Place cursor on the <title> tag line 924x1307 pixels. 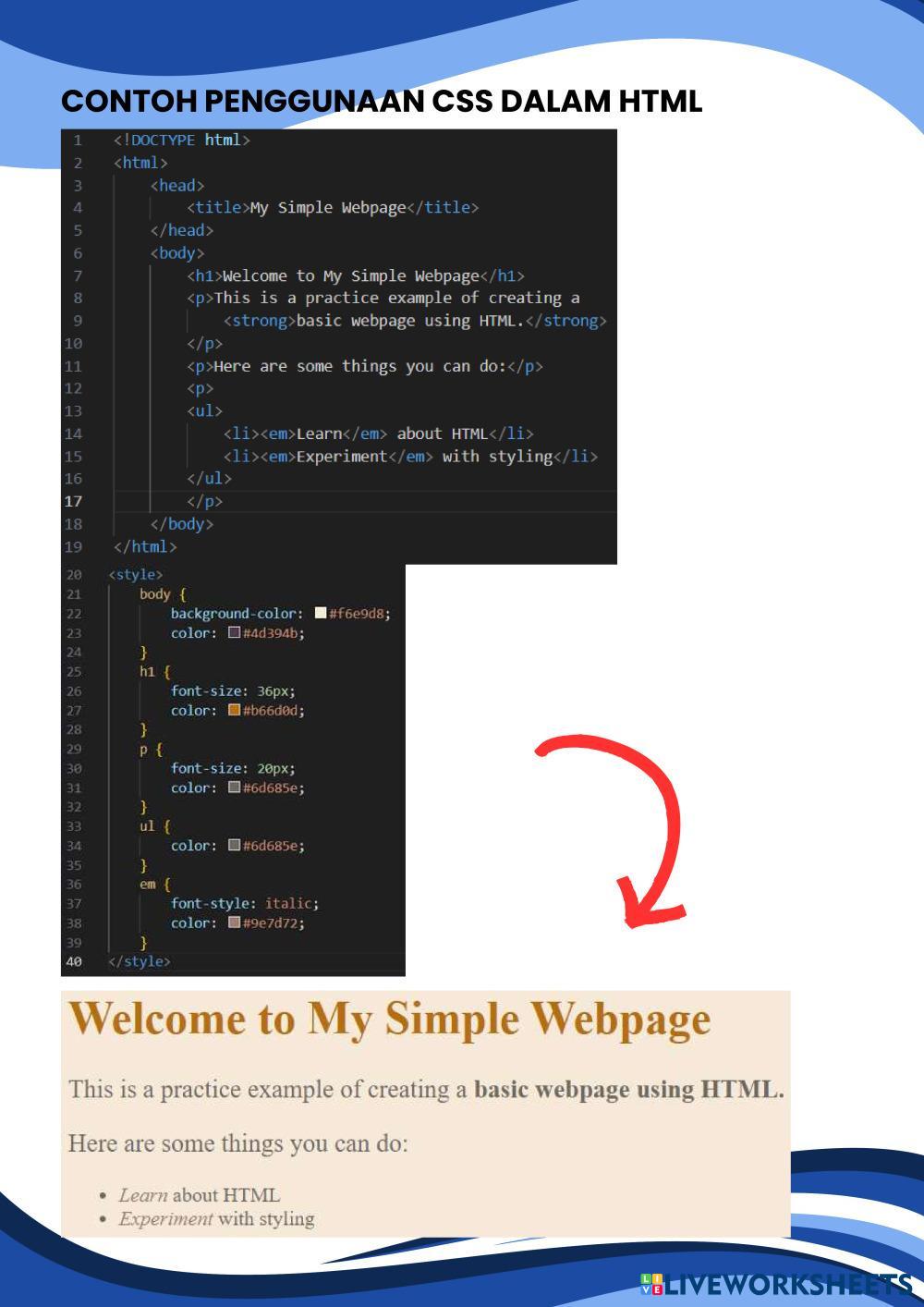(333, 207)
